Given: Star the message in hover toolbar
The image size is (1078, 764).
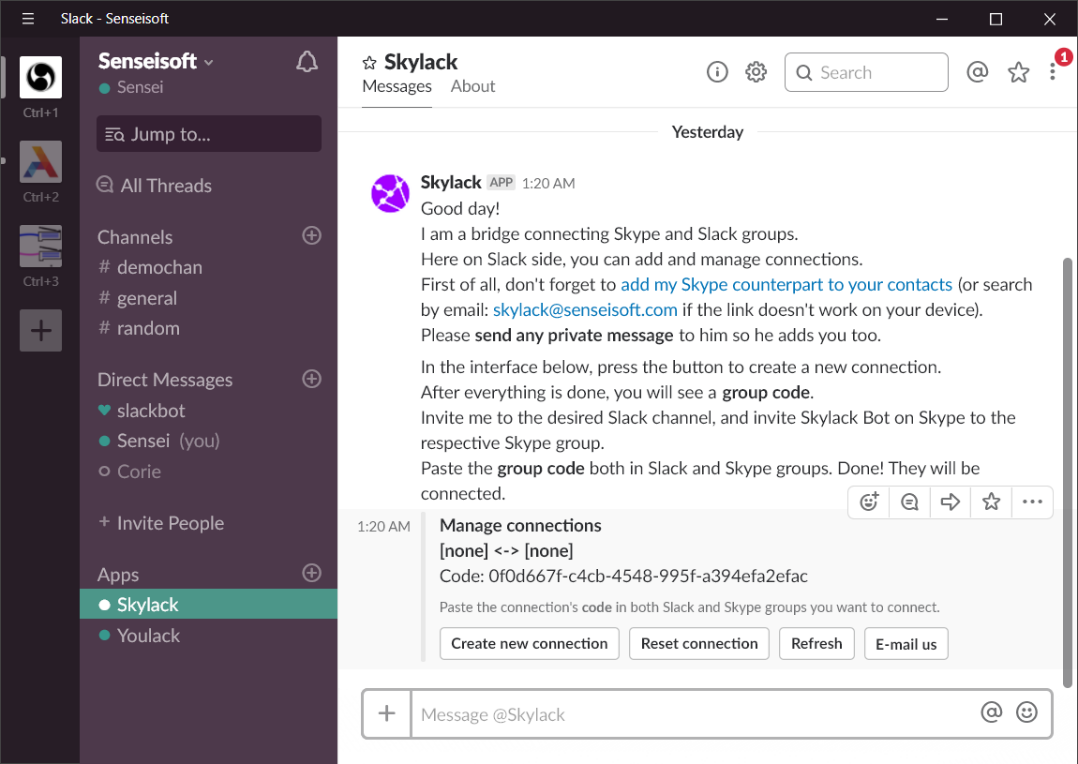Looking at the screenshot, I should pos(991,502).
